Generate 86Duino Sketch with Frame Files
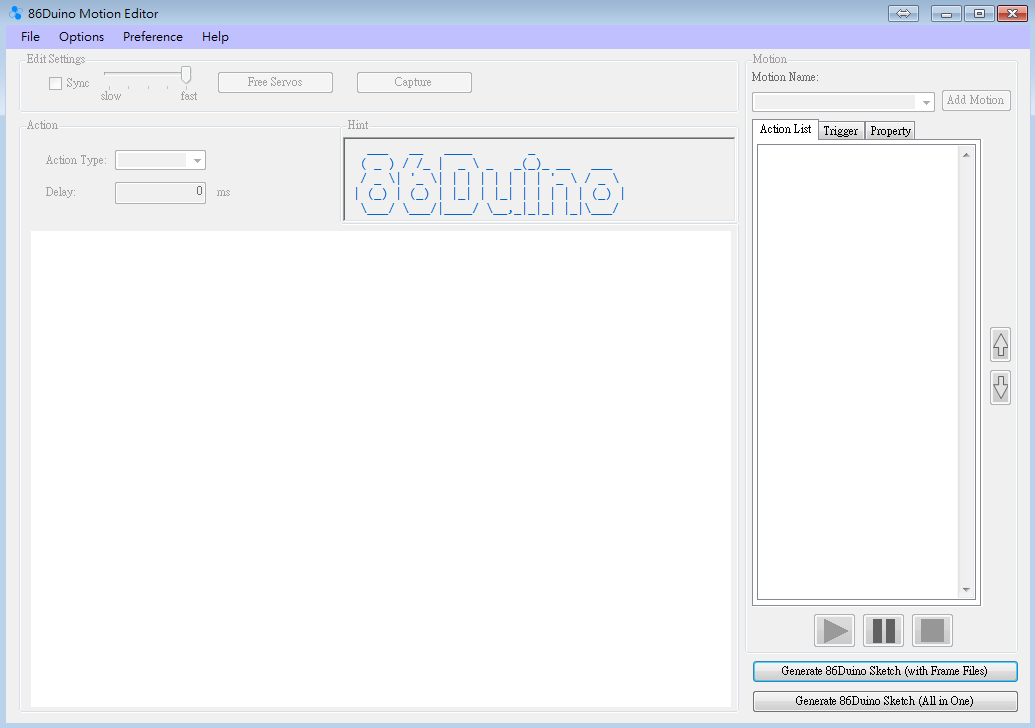Screen dimensions: 1035x728 click(885, 671)
